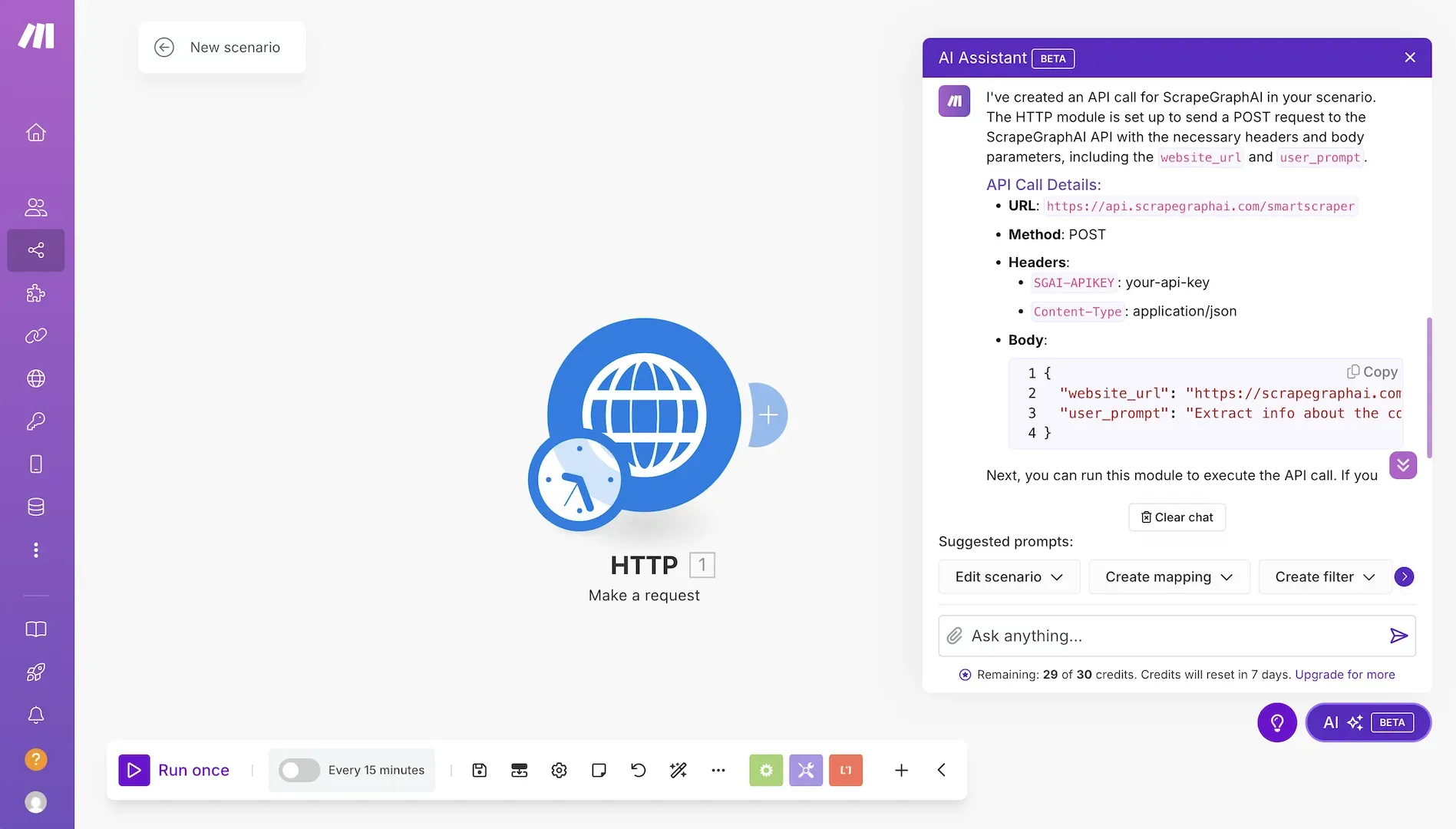This screenshot has width=1456, height=829.
Task: Open the orange Help question mark
Action: click(36, 759)
